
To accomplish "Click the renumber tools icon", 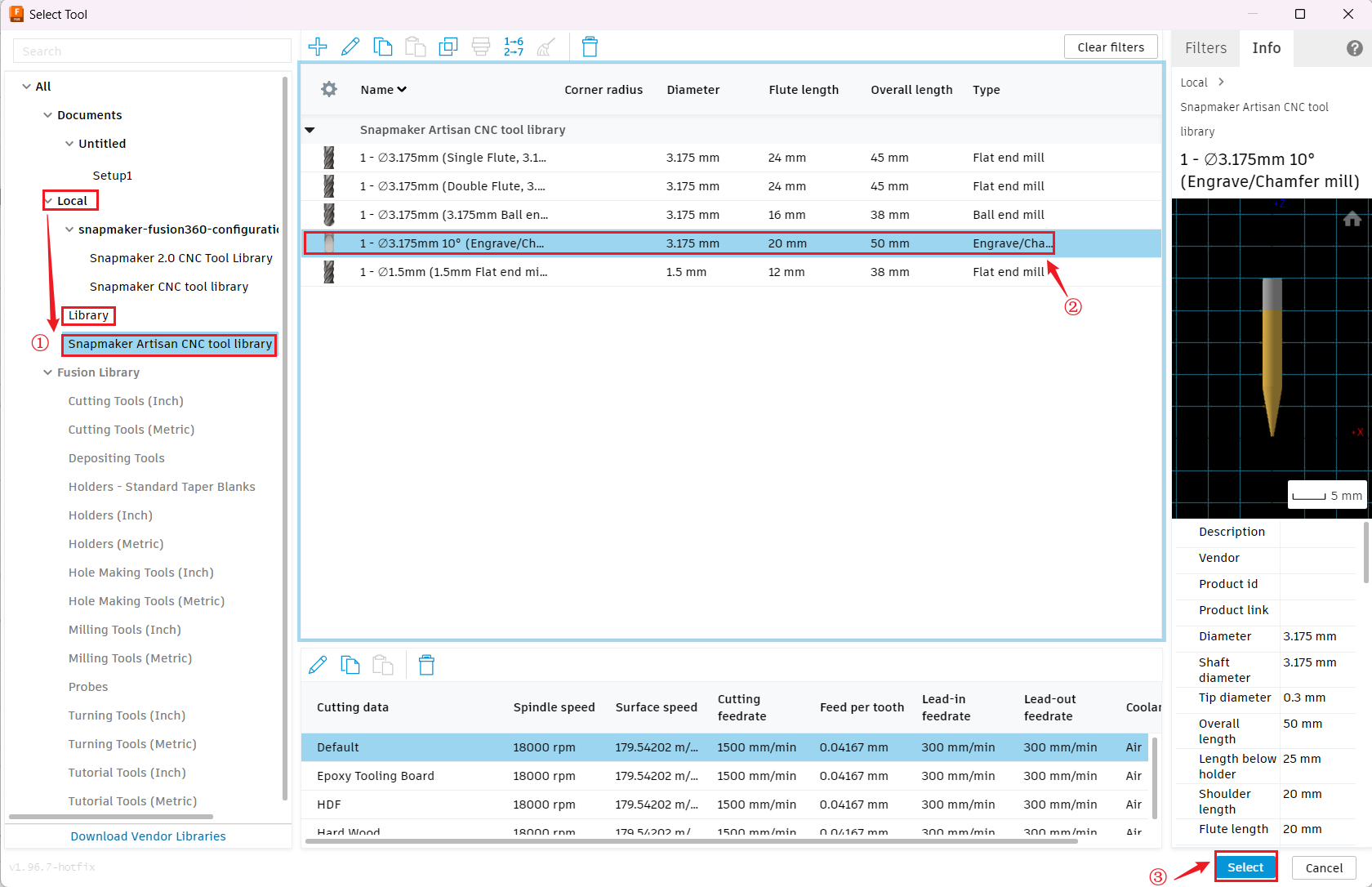I will click(x=514, y=47).
